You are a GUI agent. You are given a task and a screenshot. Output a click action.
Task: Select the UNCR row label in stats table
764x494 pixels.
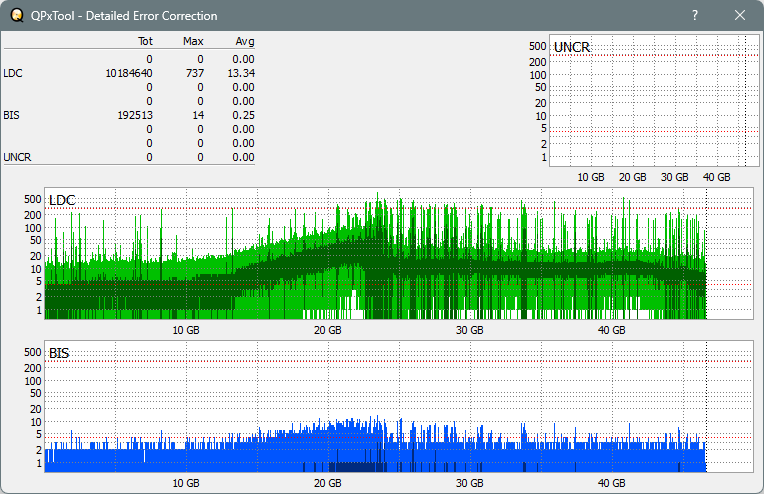(x=17, y=157)
